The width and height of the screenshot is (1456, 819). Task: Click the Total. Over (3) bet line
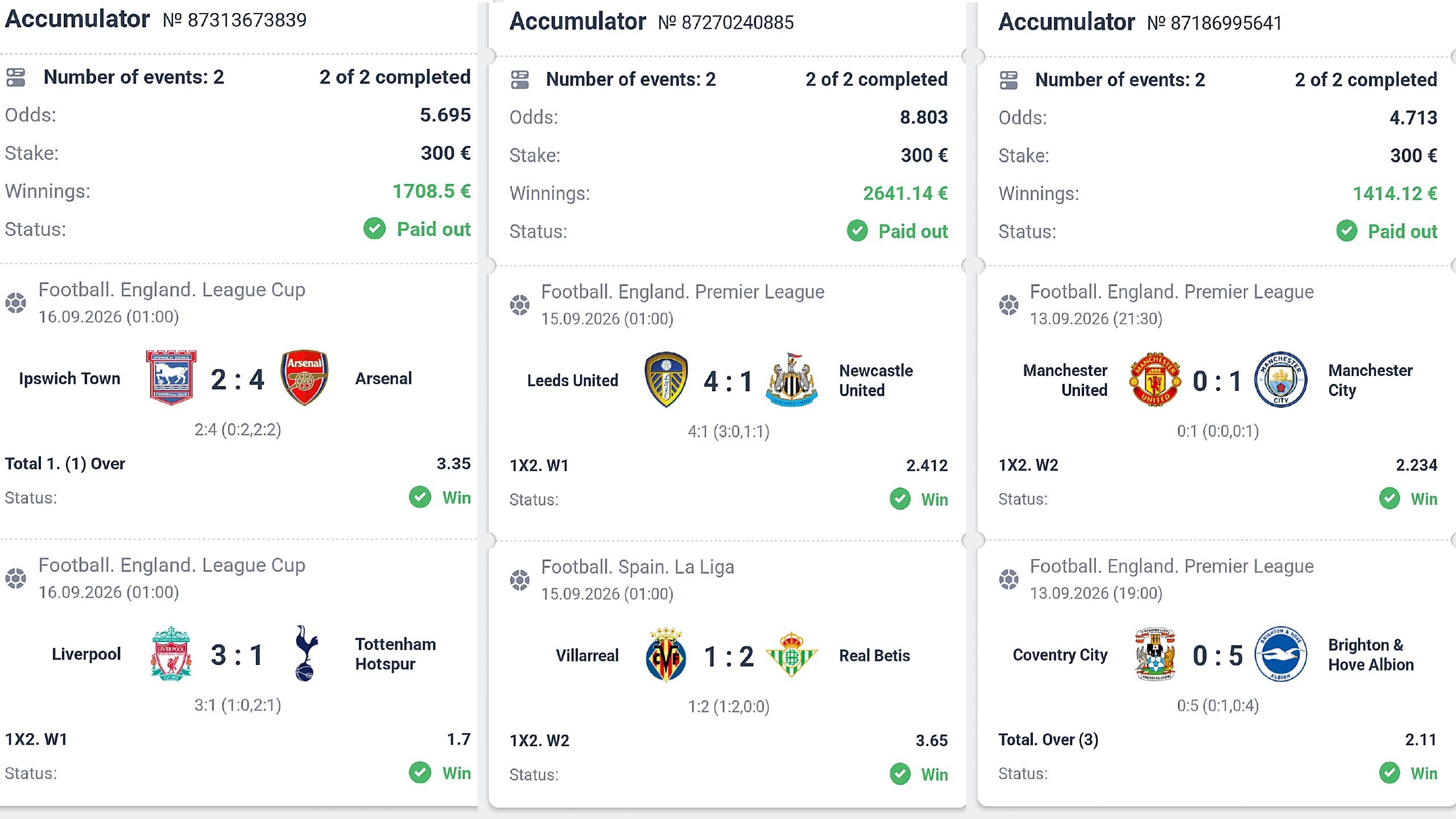(x=1048, y=739)
